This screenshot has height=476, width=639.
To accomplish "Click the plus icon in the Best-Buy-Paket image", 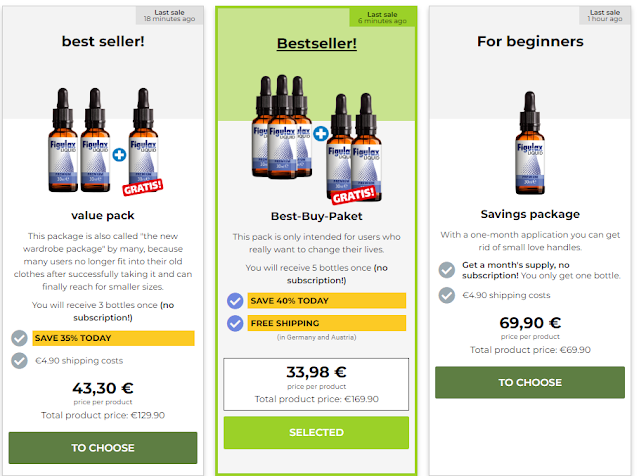I will 321,133.
